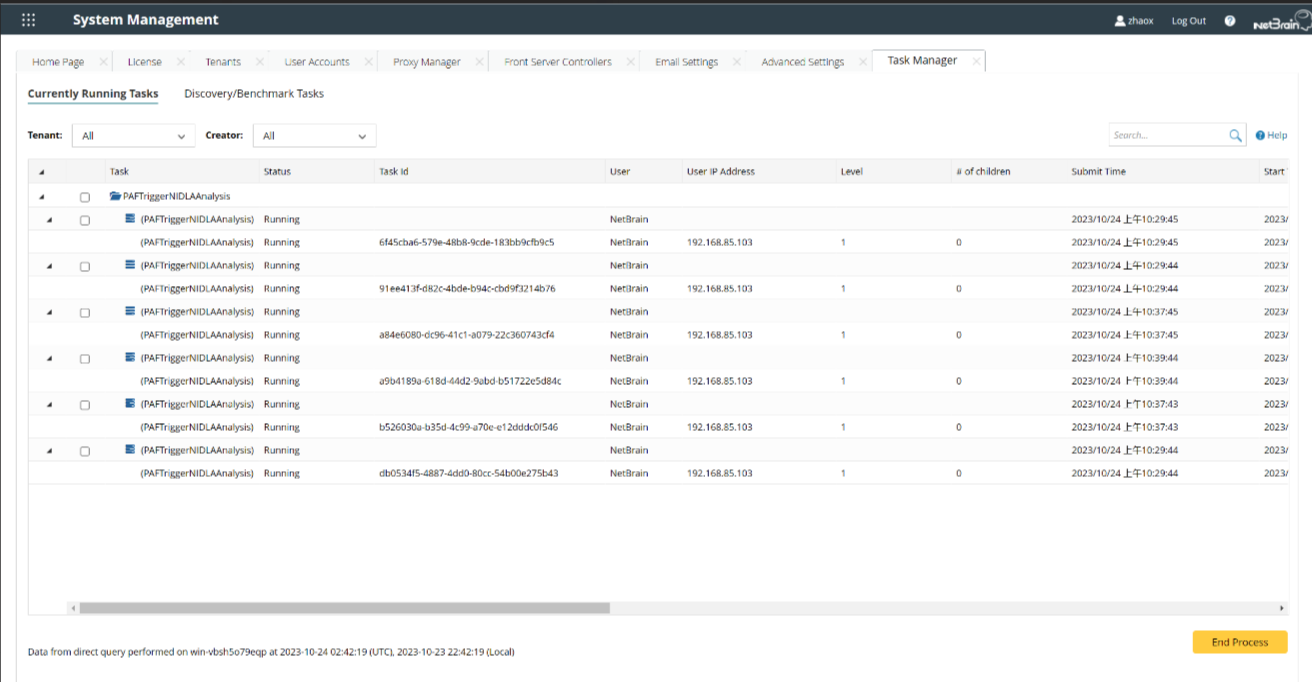1312x682 pixels.
Task: Check the first running task group checkbox
Action: click(x=85, y=220)
